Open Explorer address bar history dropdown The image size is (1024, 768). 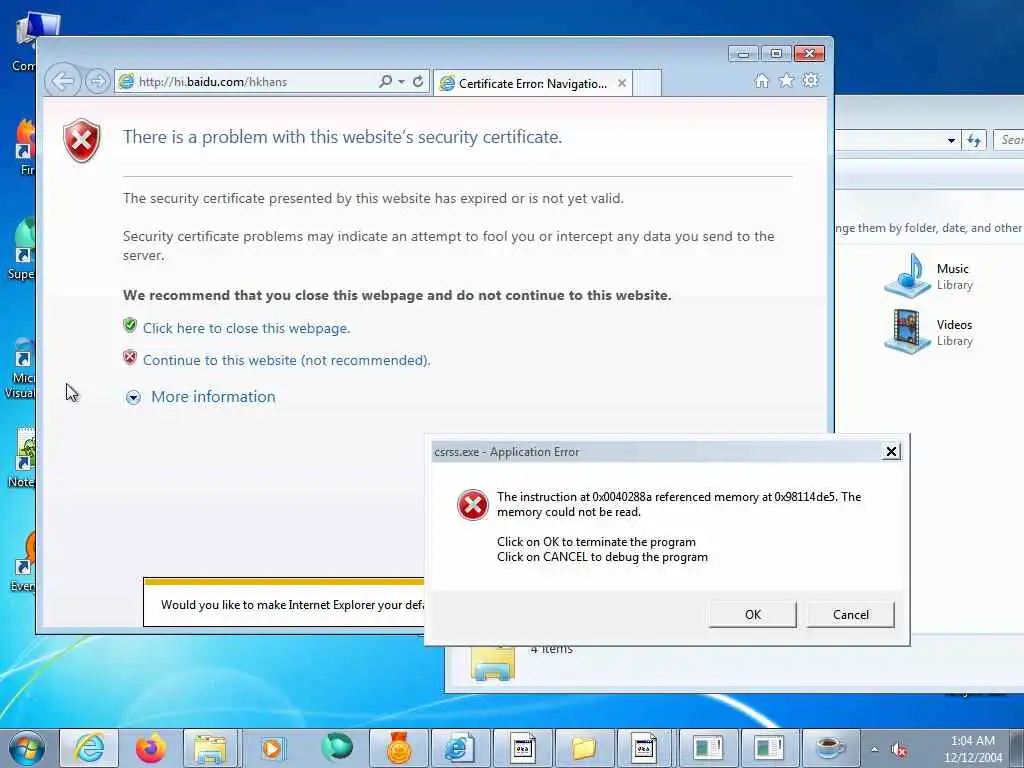click(951, 140)
